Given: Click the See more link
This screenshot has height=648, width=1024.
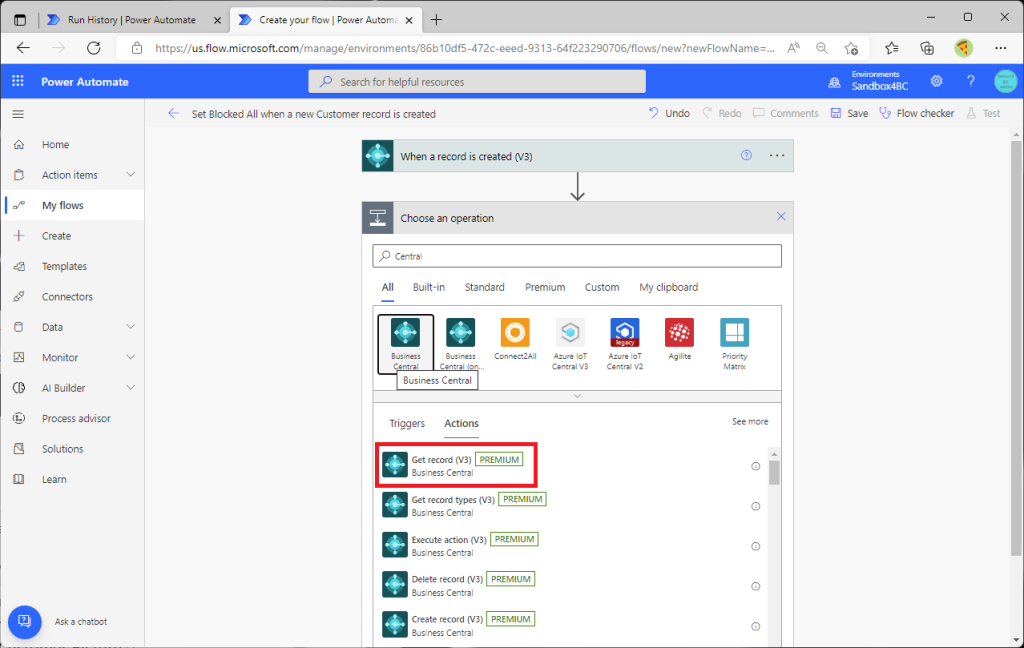Looking at the screenshot, I should (x=750, y=422).
